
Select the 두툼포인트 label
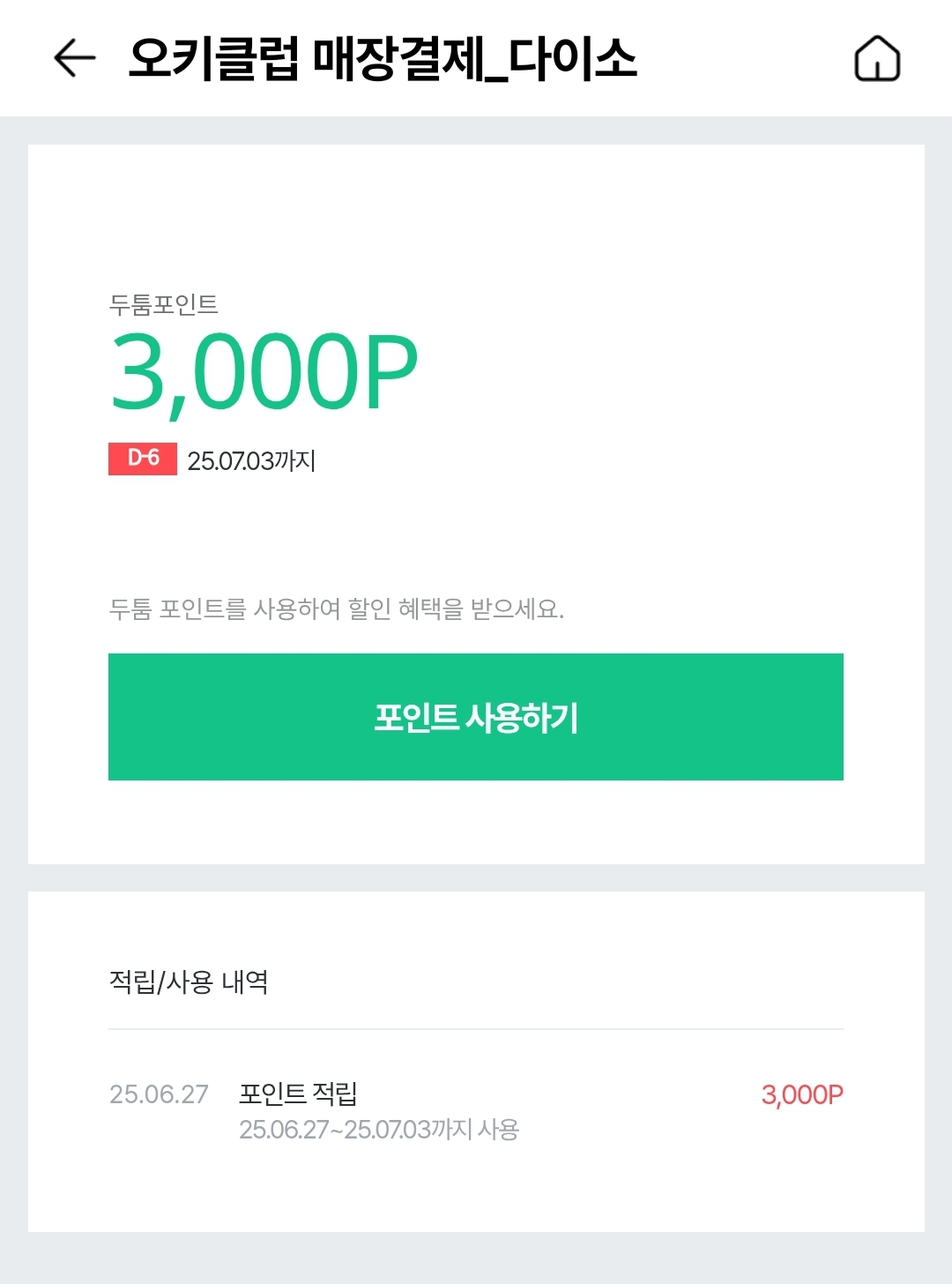click(x=163, y=304)
